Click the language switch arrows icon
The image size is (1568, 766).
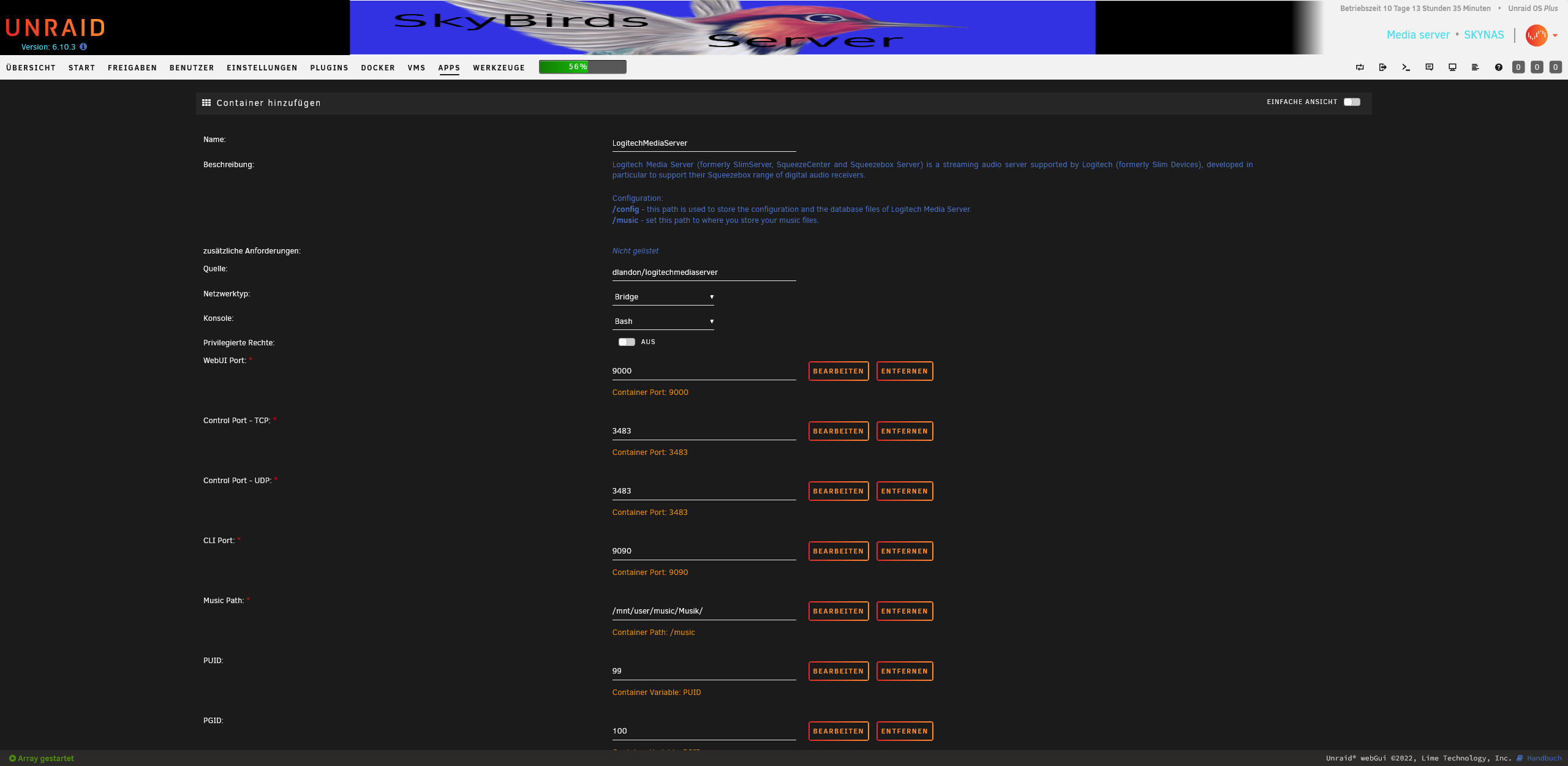coord(1360,67)
